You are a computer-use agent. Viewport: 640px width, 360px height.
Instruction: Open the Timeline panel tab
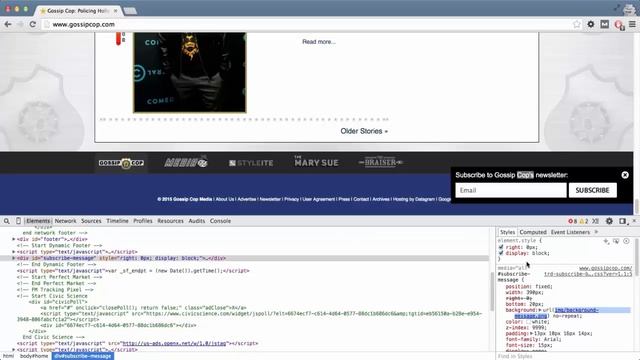click(117, 221)
